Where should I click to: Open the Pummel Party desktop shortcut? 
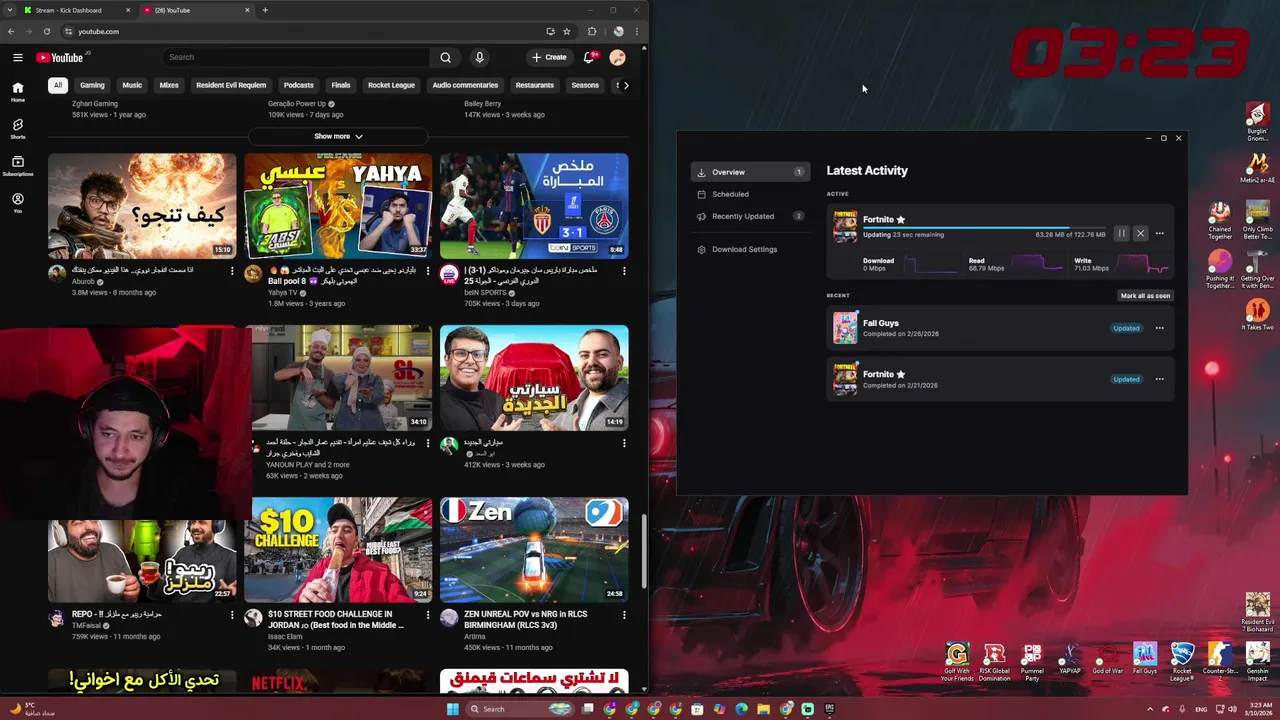[x=1032, y=661]
